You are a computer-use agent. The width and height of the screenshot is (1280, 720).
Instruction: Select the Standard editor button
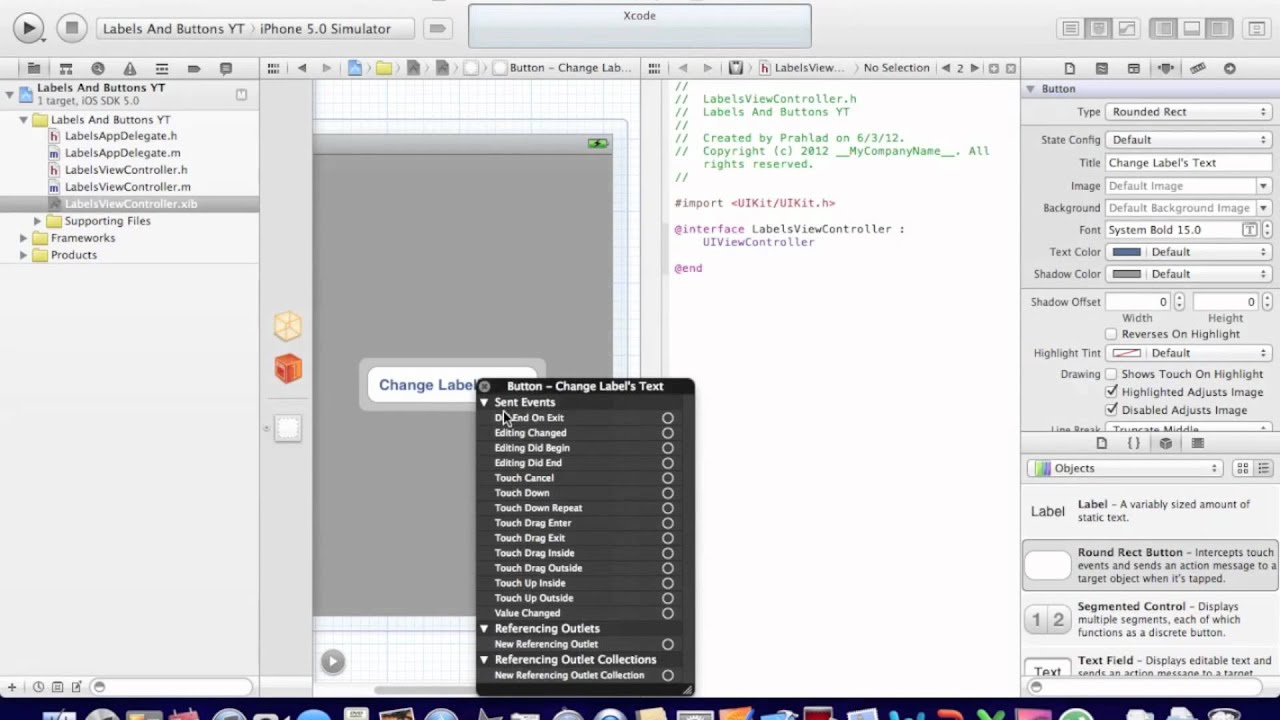coord(1070,29)
